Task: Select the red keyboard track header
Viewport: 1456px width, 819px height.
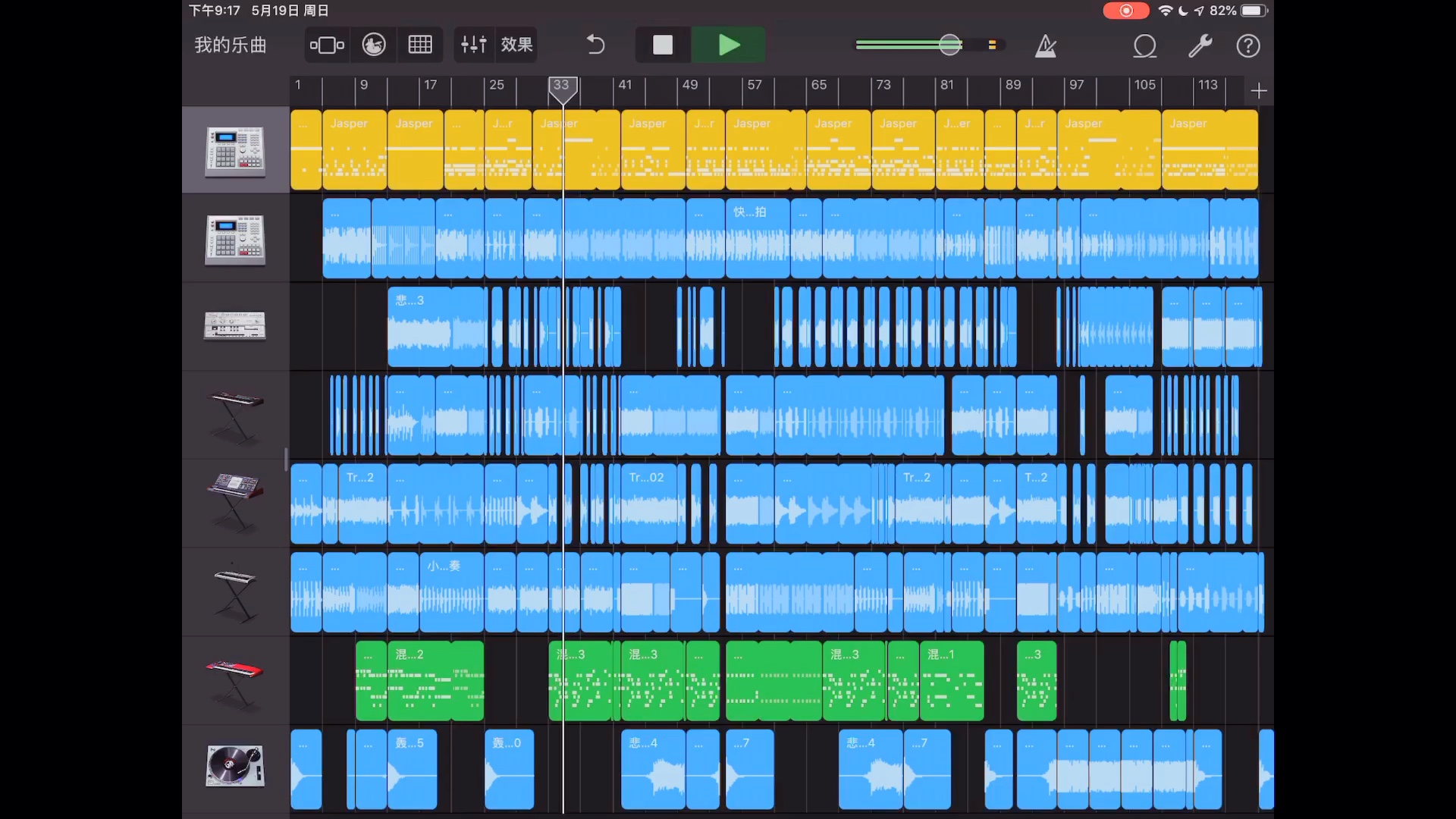Action: point(235,679)
